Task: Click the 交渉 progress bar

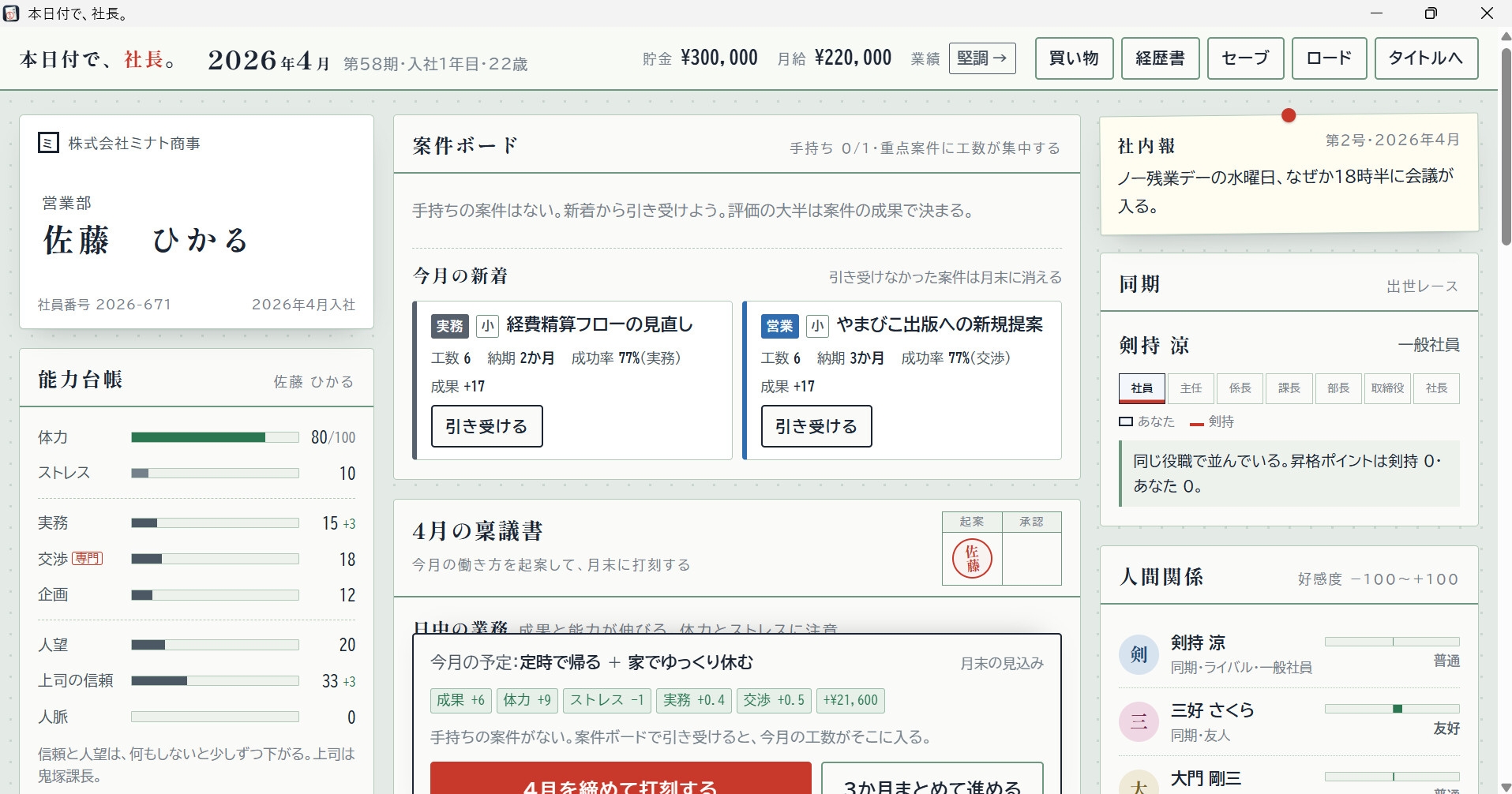Action: click(x=215, y=559)
